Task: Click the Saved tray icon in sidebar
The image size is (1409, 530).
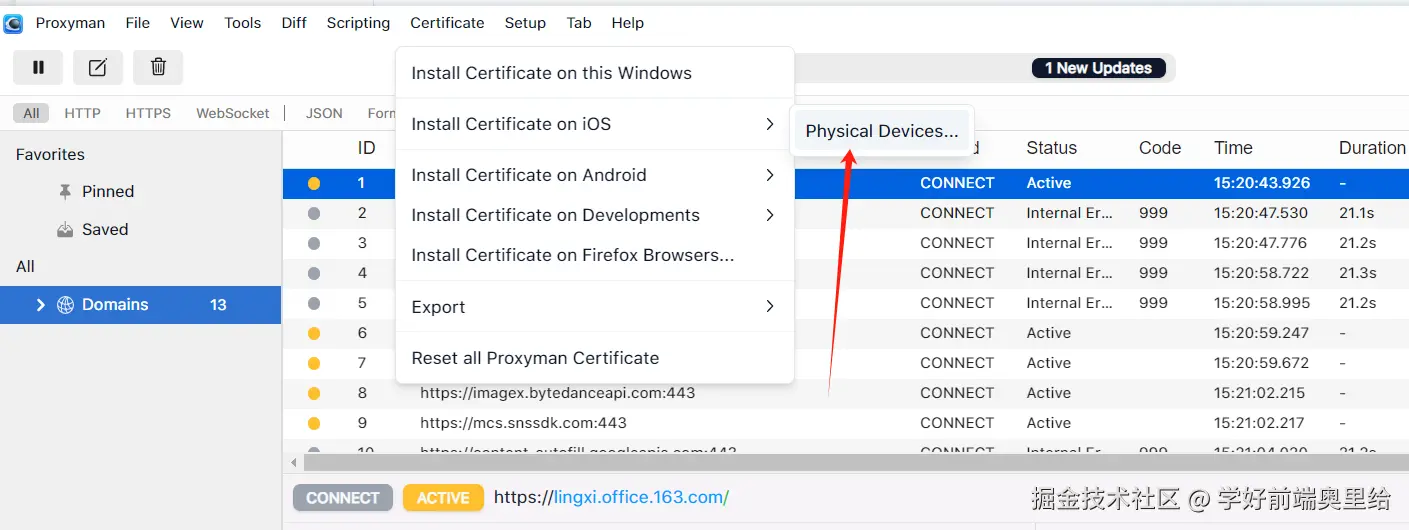Action: click(65, 230)
